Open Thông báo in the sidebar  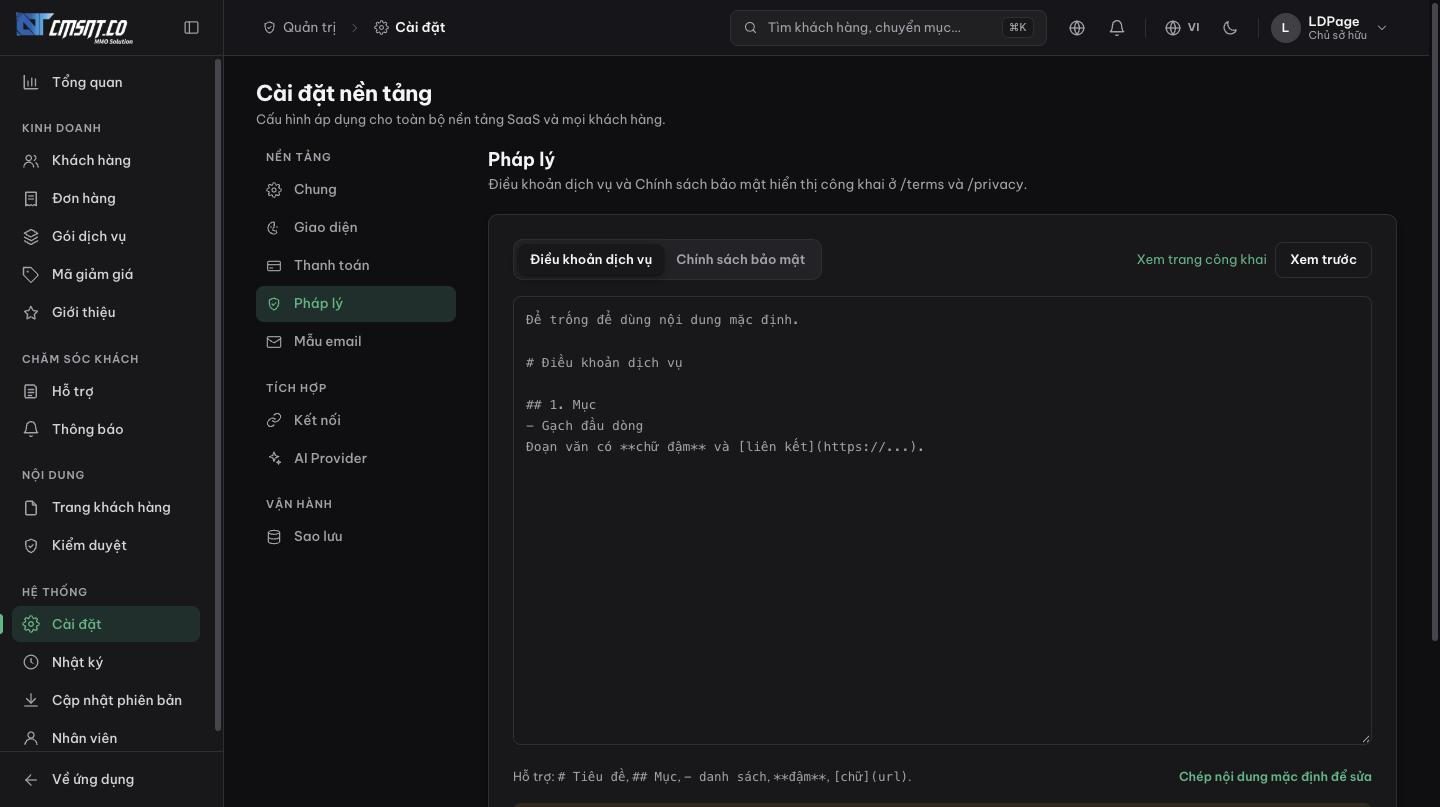tap(106, 429)
